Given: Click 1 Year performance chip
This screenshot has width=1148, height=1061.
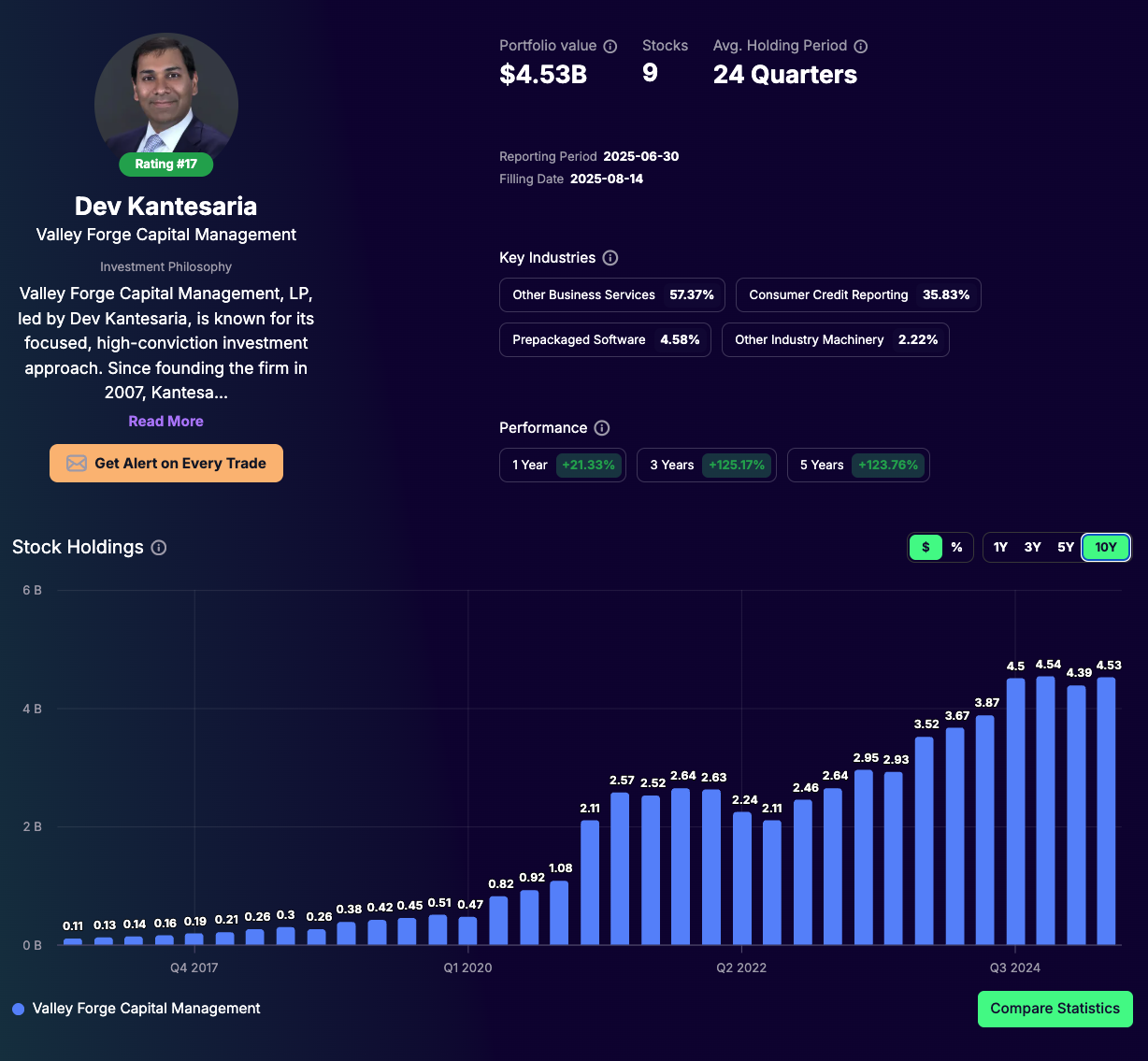Looking at the screenshot, I should [x=563, y=465].
